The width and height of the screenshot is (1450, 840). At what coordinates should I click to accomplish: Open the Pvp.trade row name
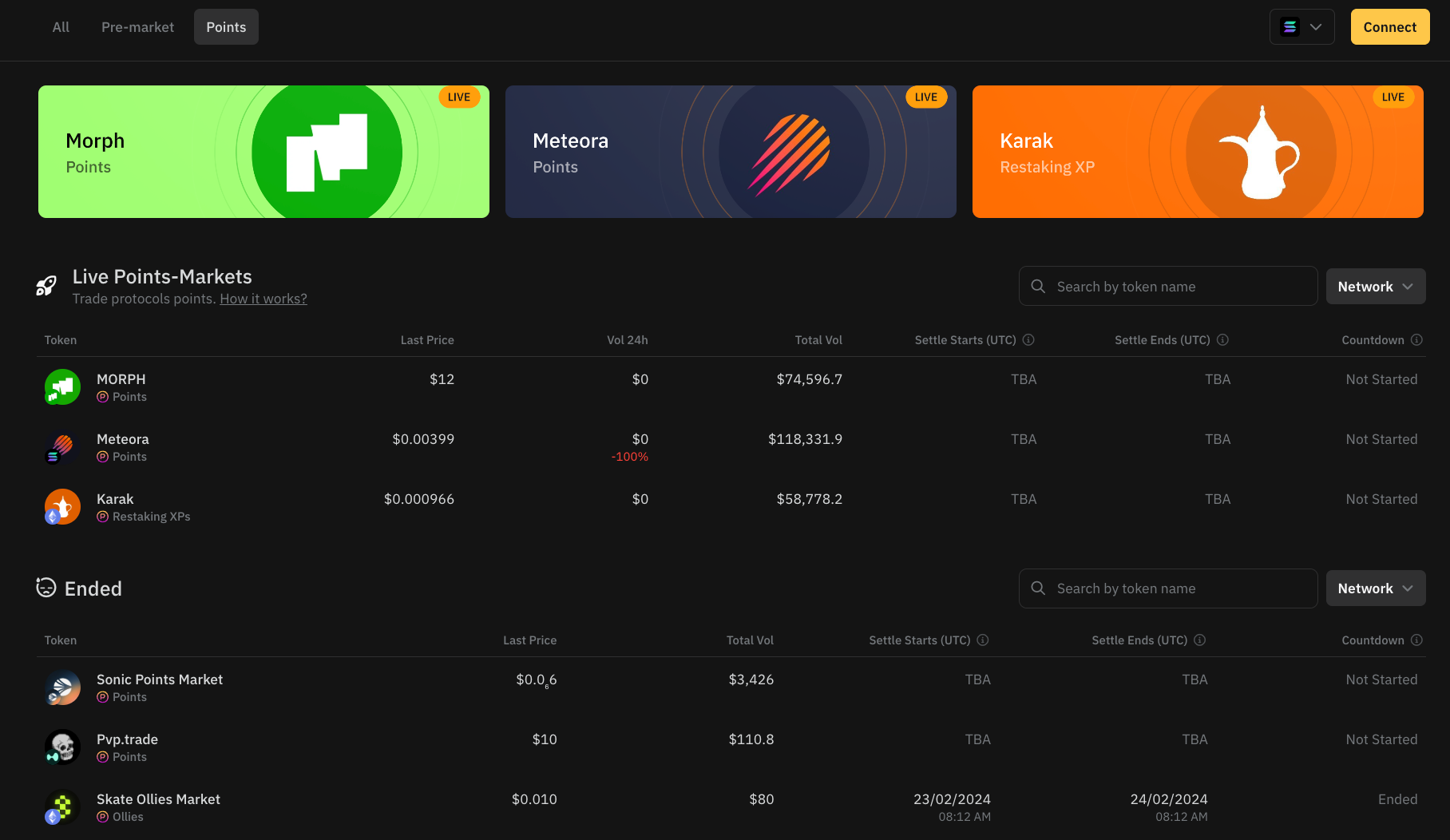[127, 739]
